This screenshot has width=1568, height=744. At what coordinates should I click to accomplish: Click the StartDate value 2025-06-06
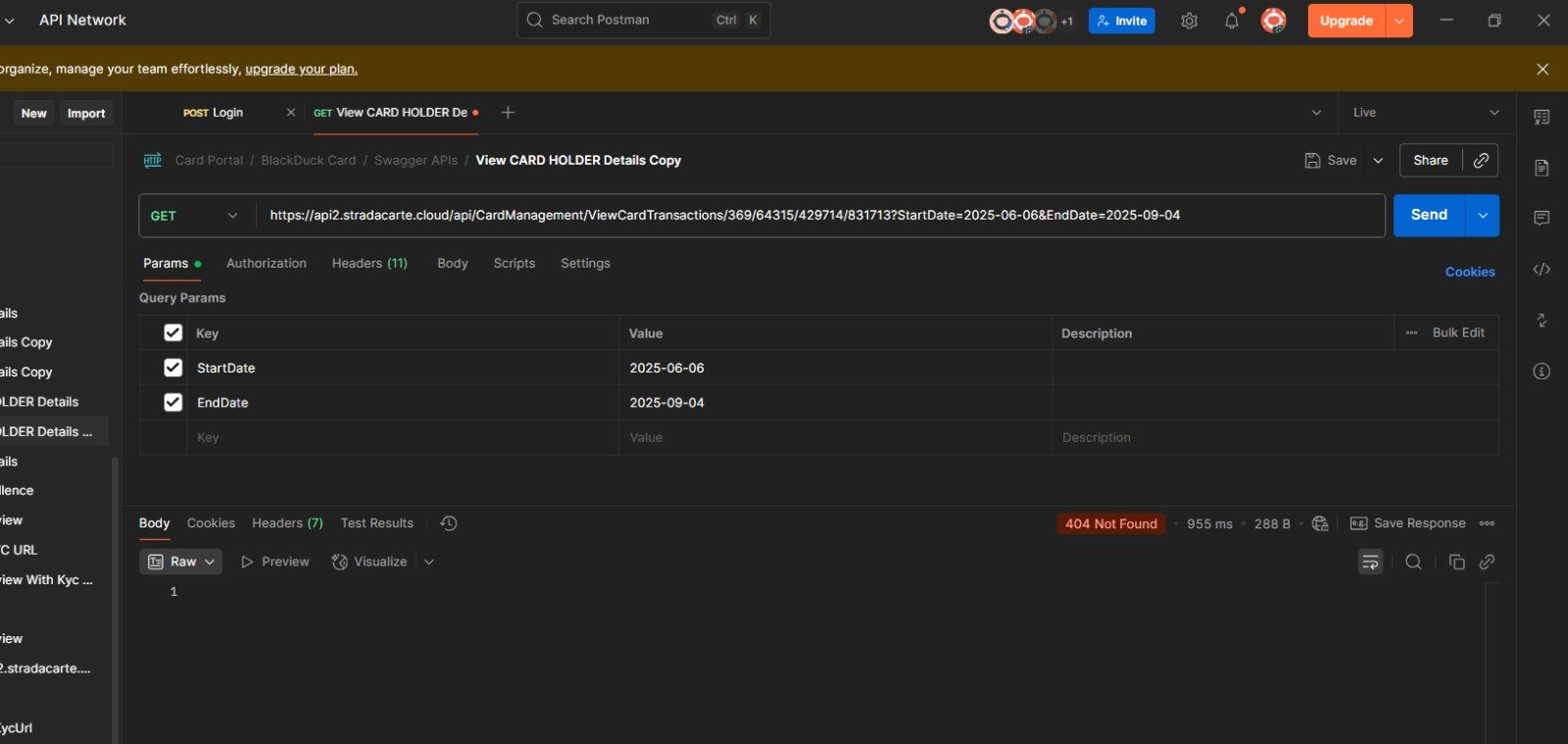666,368
